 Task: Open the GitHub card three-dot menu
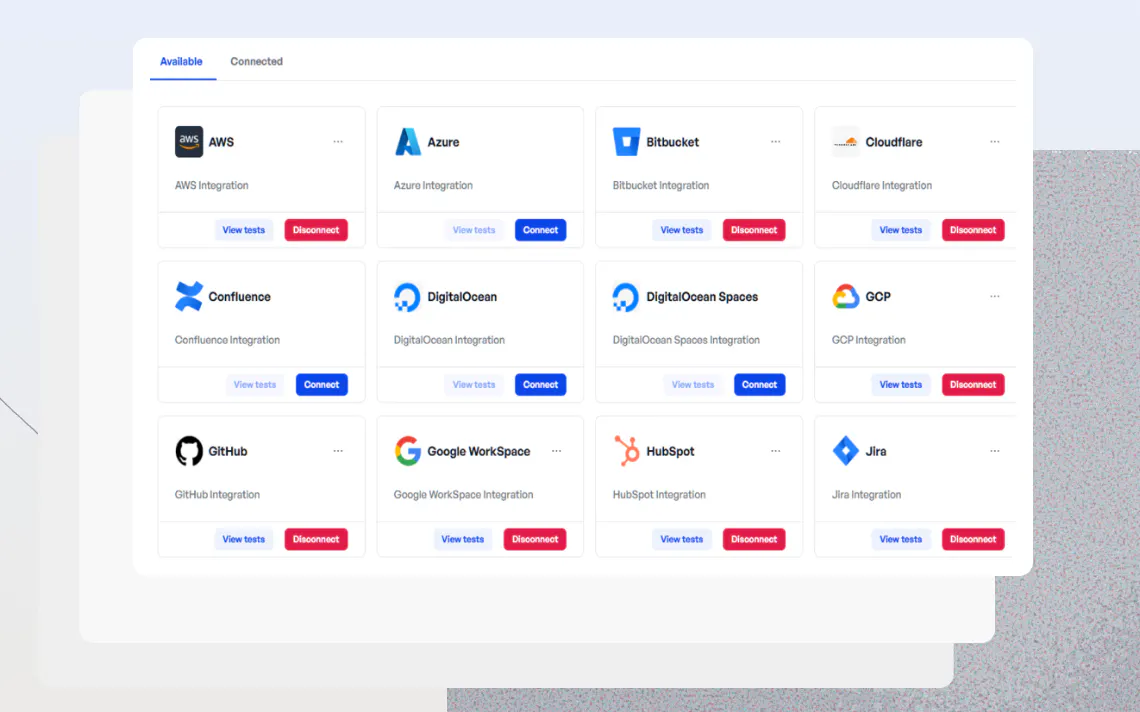[338, 451]
